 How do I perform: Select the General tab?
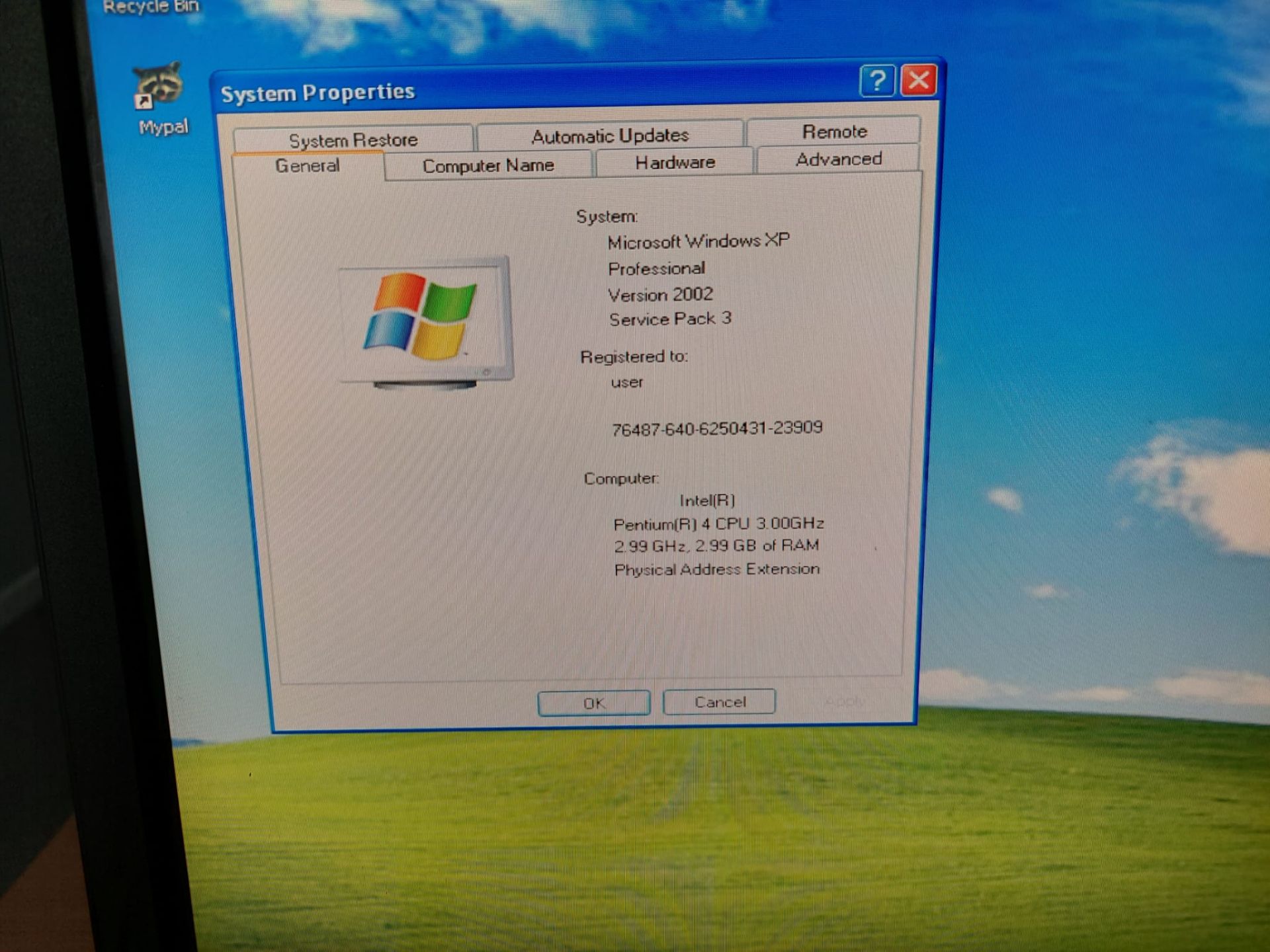[308, 165]
